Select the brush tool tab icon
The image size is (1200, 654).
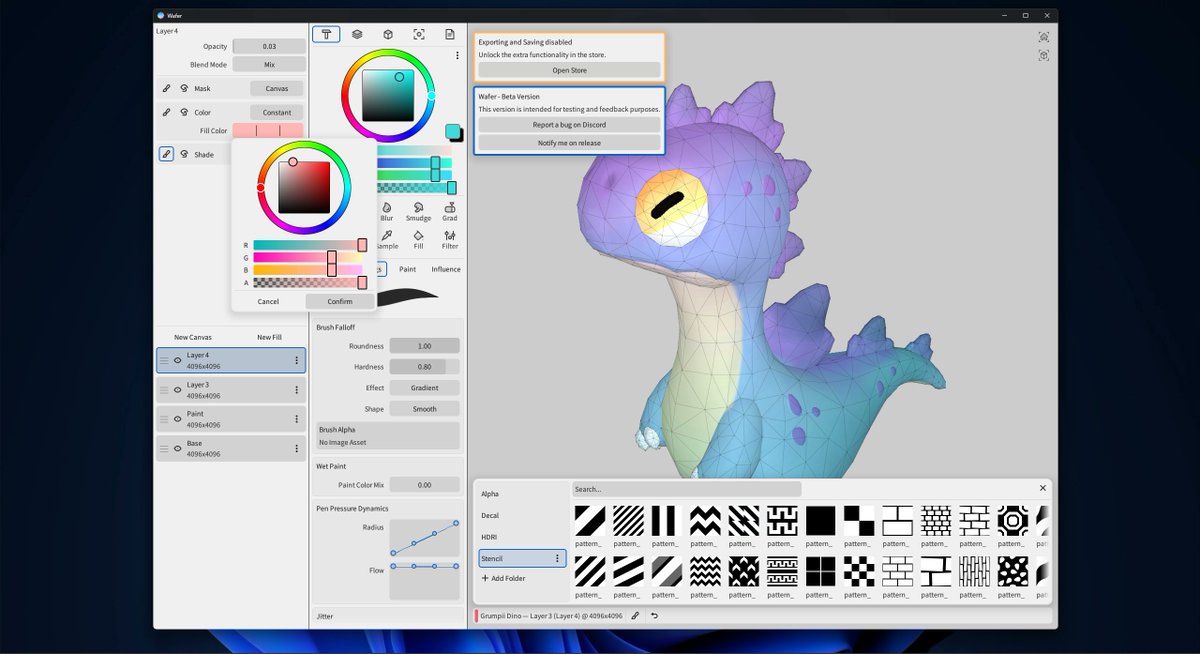[x=326, y=34]
